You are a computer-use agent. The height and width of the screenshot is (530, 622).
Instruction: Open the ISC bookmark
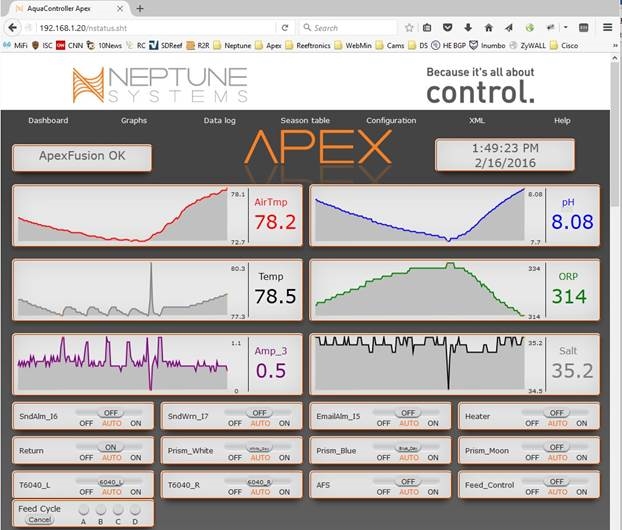point(42,45)
